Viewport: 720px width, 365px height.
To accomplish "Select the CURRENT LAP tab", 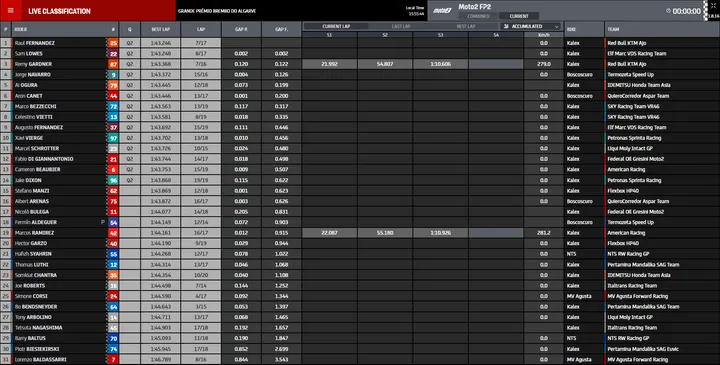I will click(x=336, y=26).
